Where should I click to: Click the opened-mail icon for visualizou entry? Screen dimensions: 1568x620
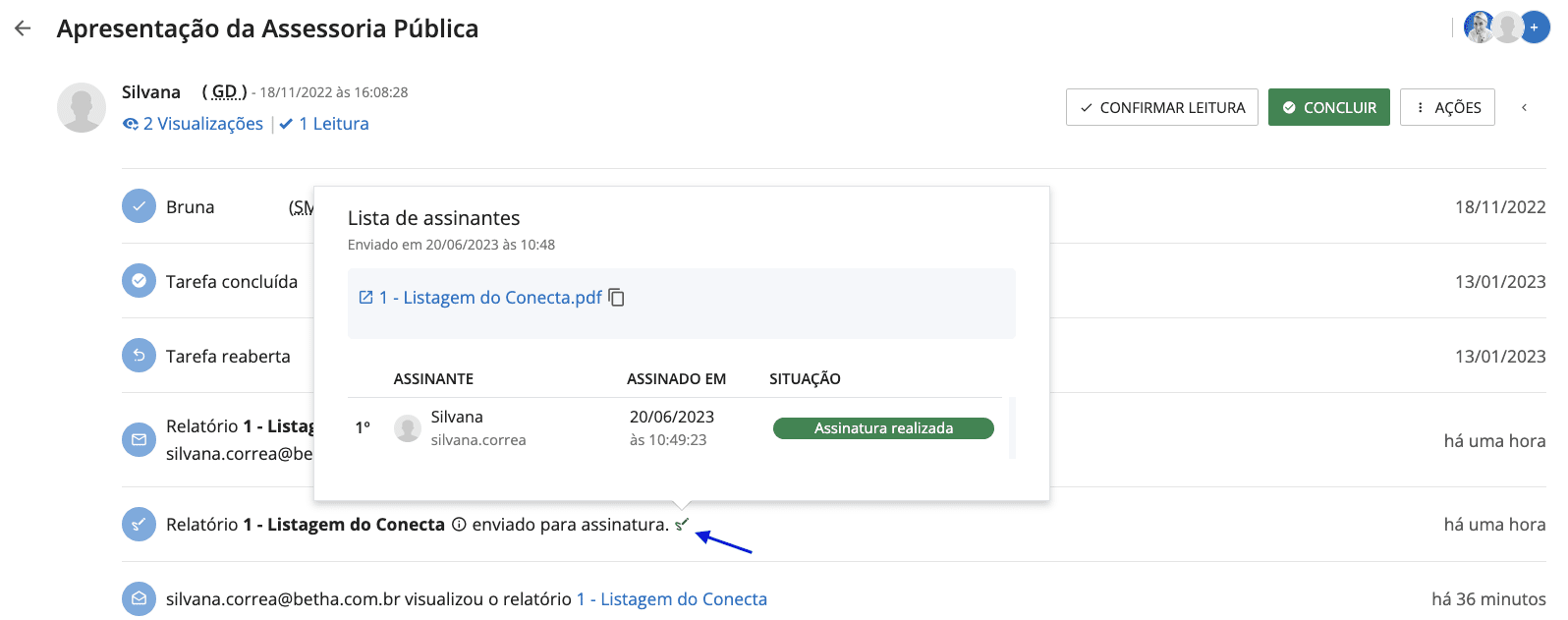[139, 598]
